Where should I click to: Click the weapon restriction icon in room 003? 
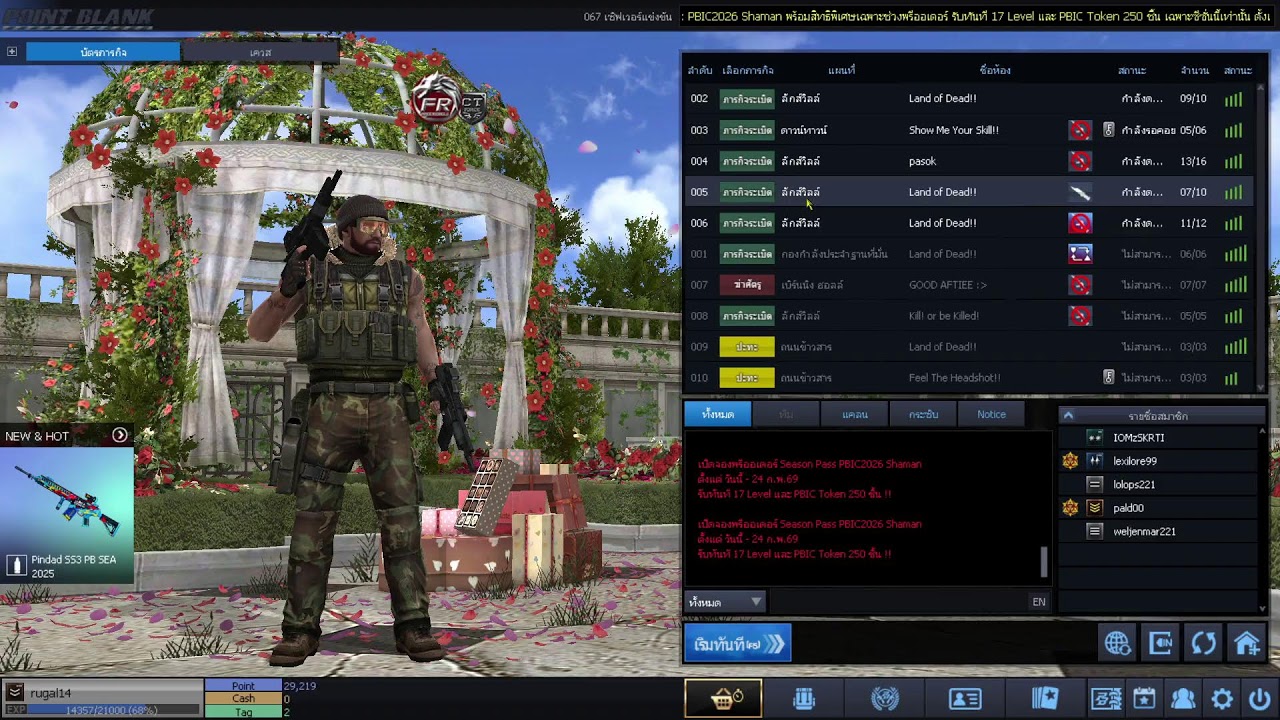(x=1080, y=130)
